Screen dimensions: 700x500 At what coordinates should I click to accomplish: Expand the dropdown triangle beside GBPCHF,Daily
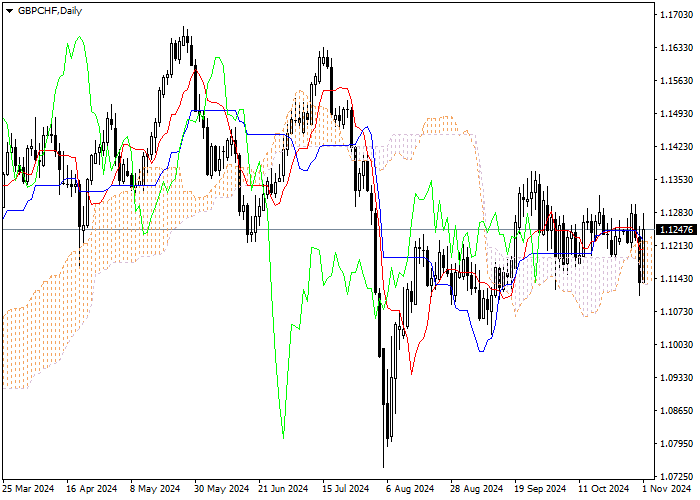coord(9,11)
